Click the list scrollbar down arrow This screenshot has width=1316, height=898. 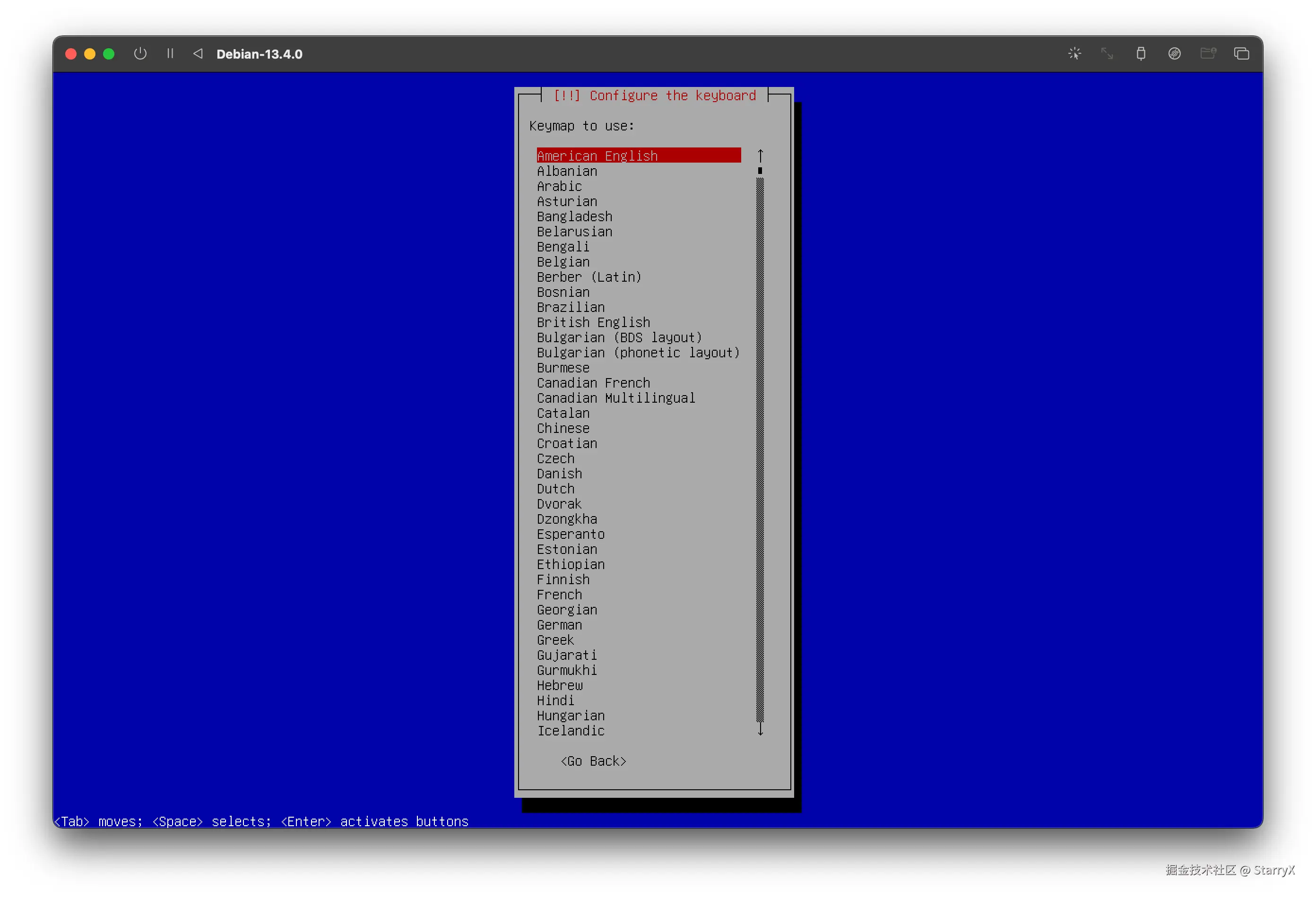click(760, 730)
